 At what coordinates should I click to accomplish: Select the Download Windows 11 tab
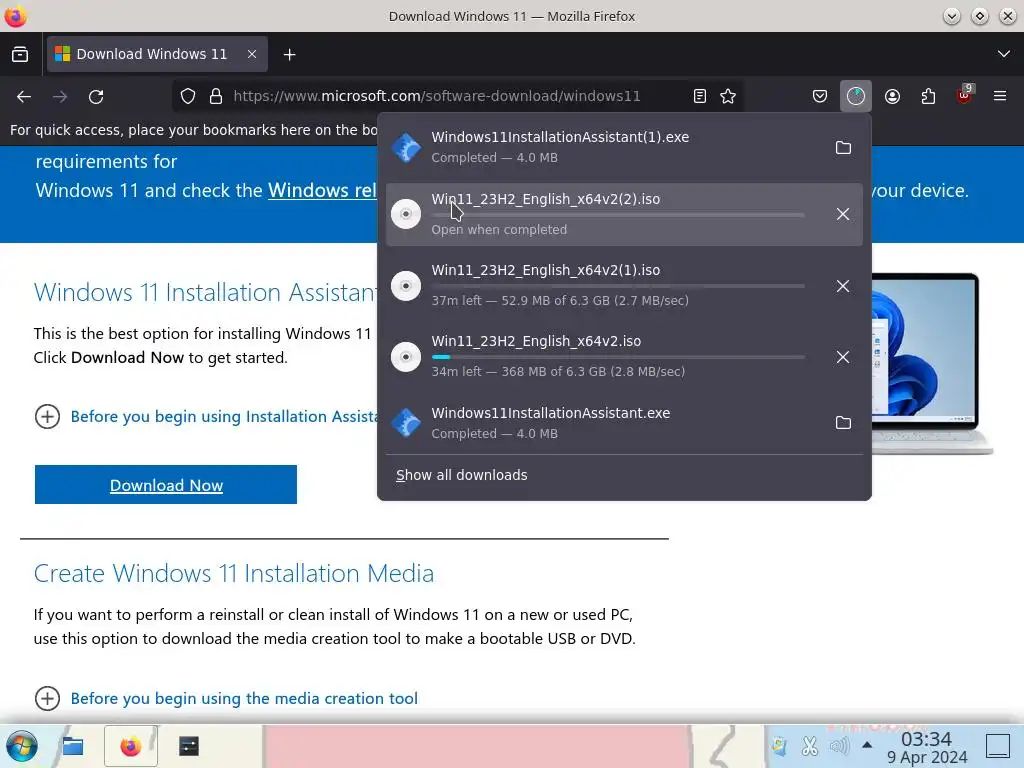pyautogui.click(x=157, y=54)
